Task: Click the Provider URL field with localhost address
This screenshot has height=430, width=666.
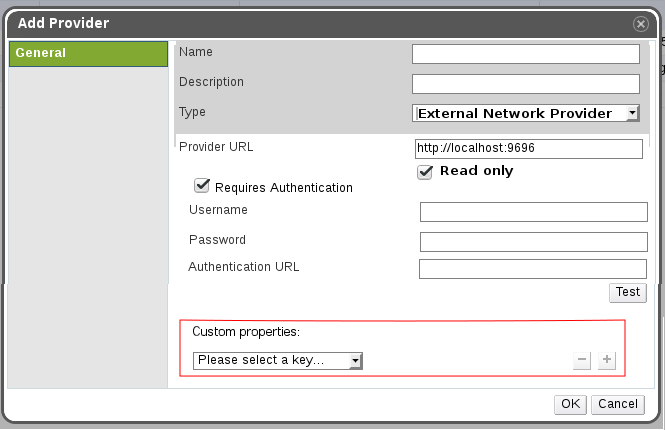Action: 527,149
